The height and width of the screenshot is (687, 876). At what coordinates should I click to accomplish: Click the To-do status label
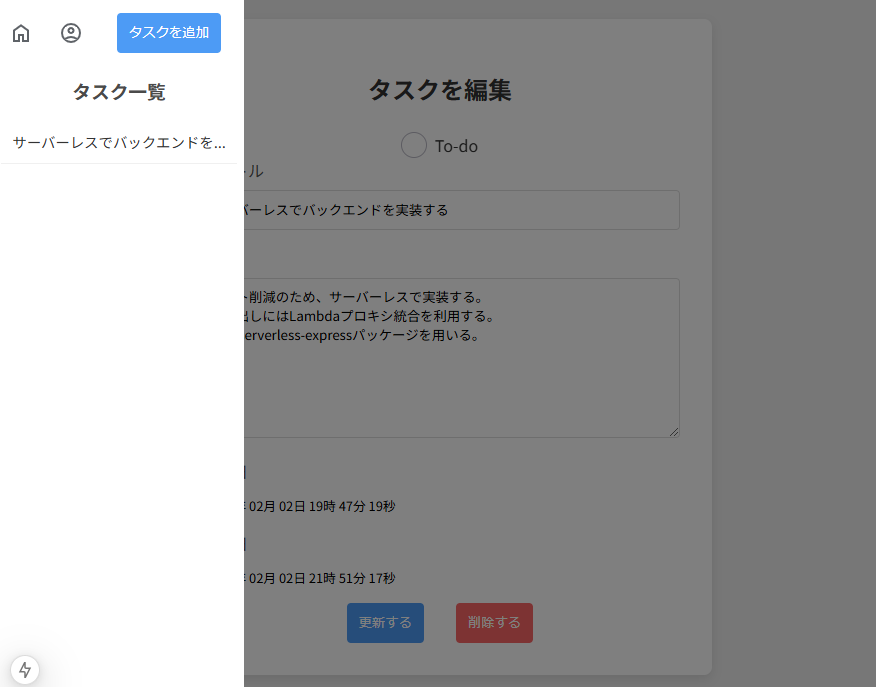[456, 146]
